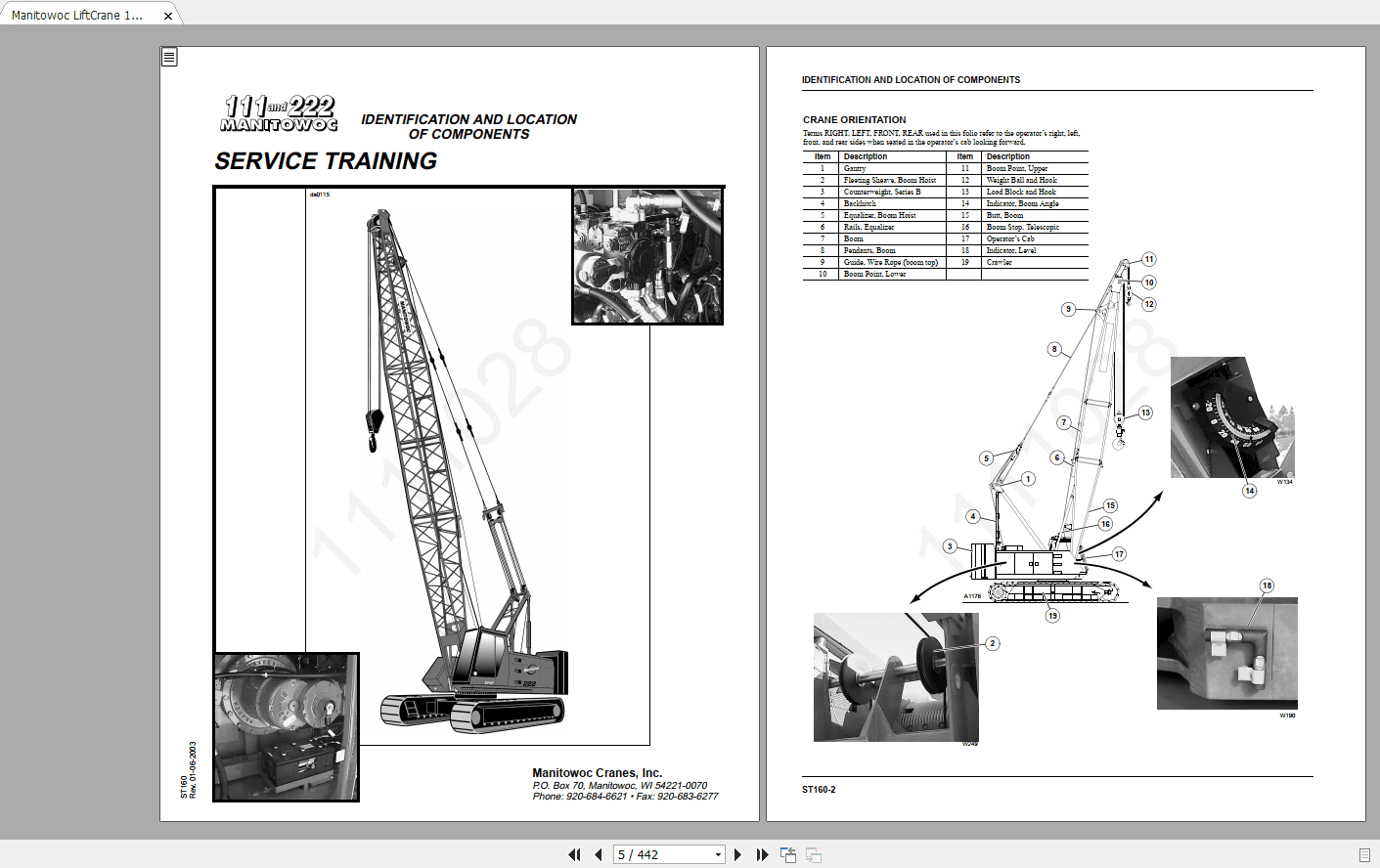The height and width of the screenshot is (868, 1380).
Task: Advance to the next page
Action: tap(737, 853)
